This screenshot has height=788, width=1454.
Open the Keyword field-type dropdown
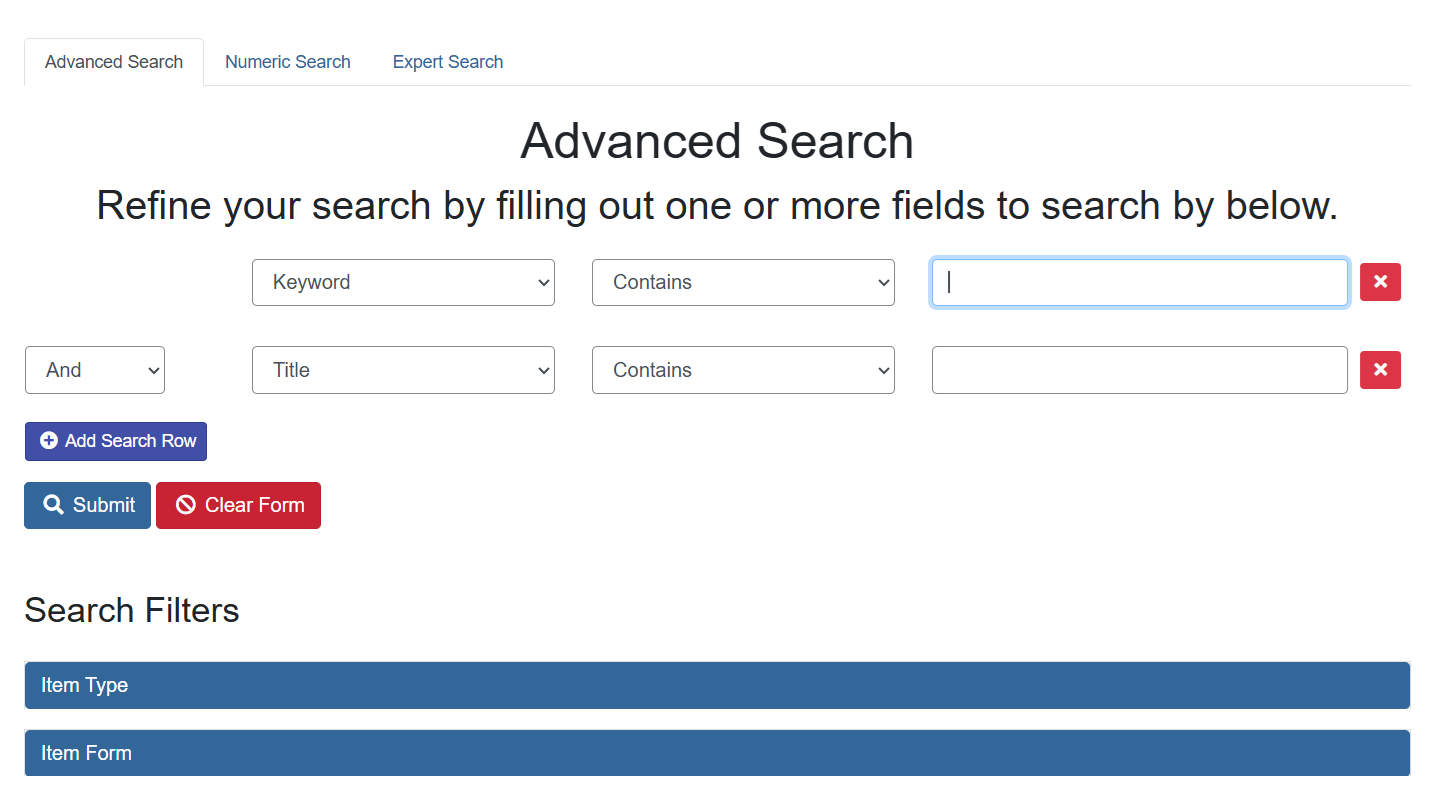click(x=403, y=282)
